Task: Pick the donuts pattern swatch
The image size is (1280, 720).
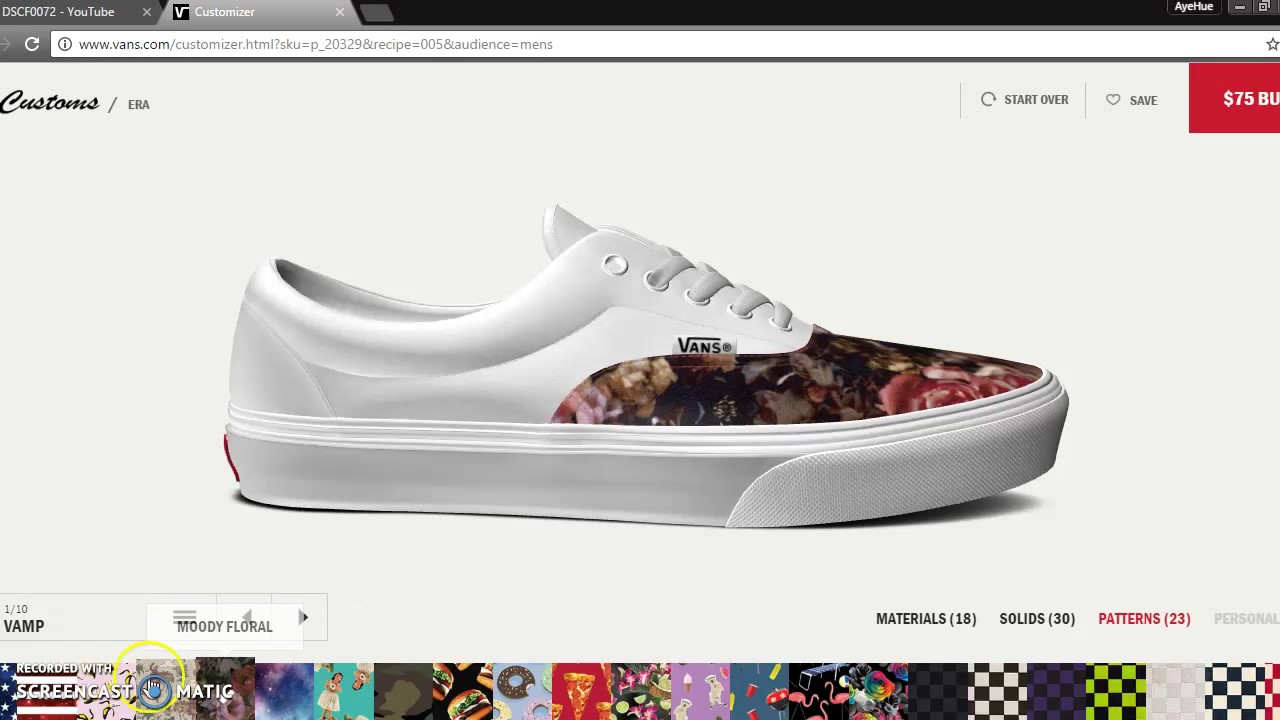Action: 522,691
